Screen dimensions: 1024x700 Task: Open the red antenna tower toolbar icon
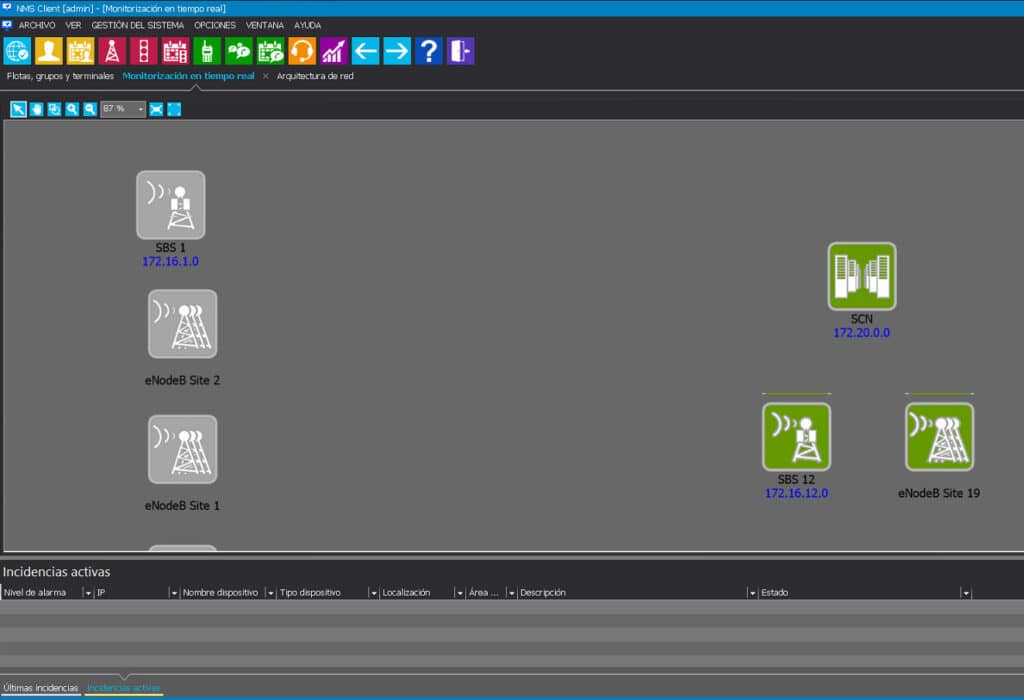pyautogui.click(x=112, y=51)
